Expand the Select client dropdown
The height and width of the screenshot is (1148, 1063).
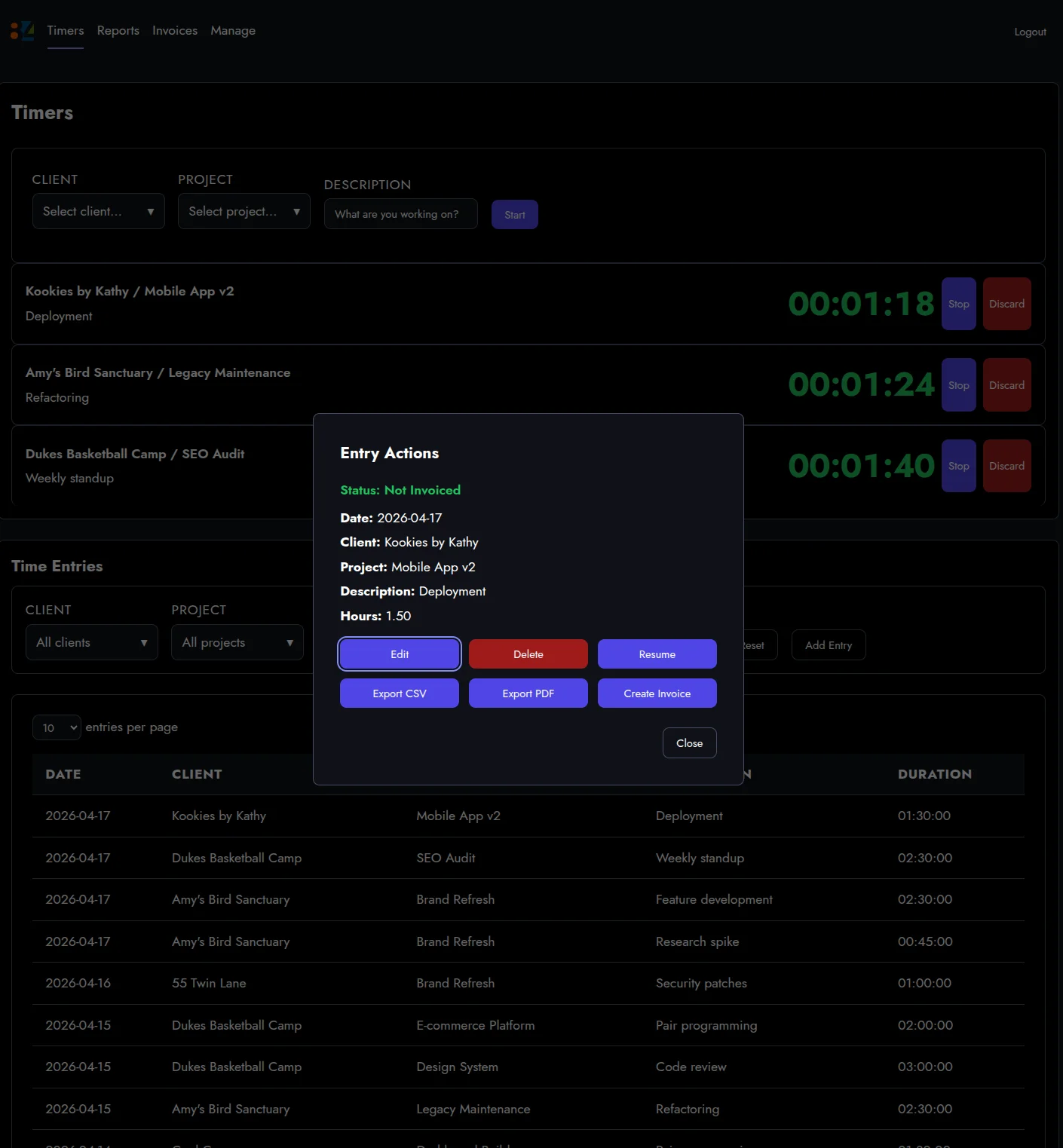pos(98,212)
